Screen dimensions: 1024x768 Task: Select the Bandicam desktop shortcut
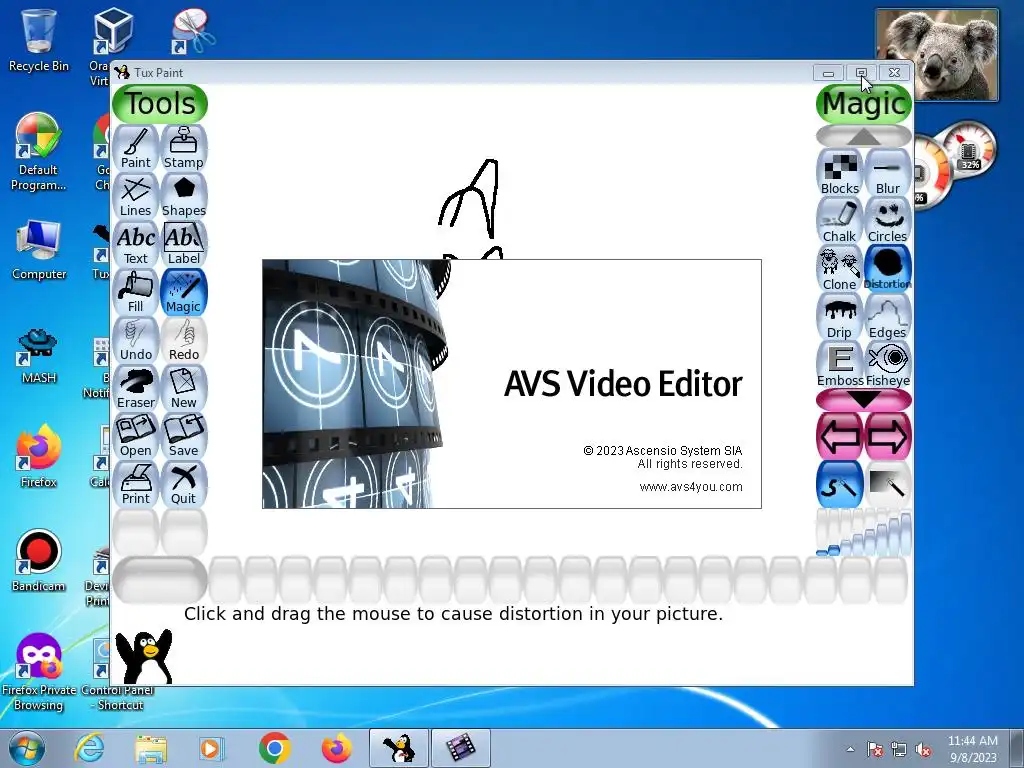39,561
